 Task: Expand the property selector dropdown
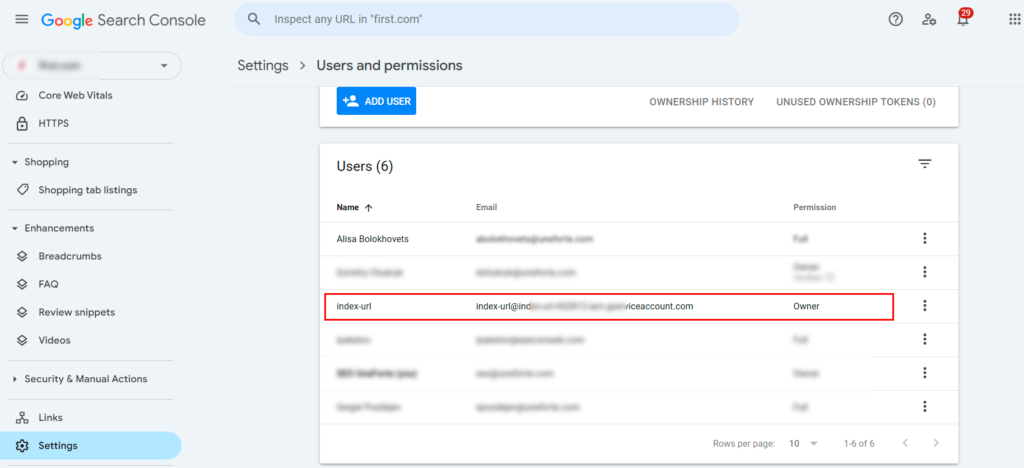(164, 66)
